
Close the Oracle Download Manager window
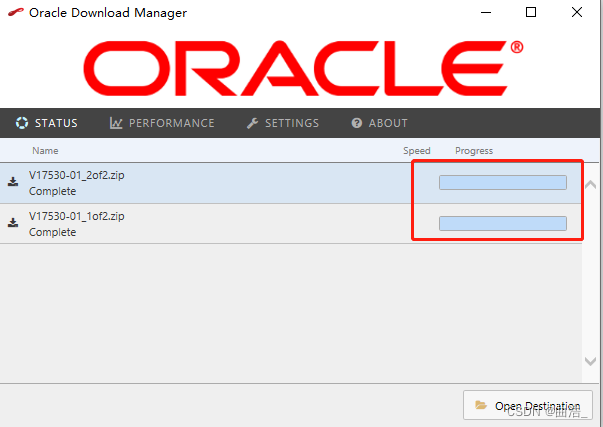click(x=577, y=12)
